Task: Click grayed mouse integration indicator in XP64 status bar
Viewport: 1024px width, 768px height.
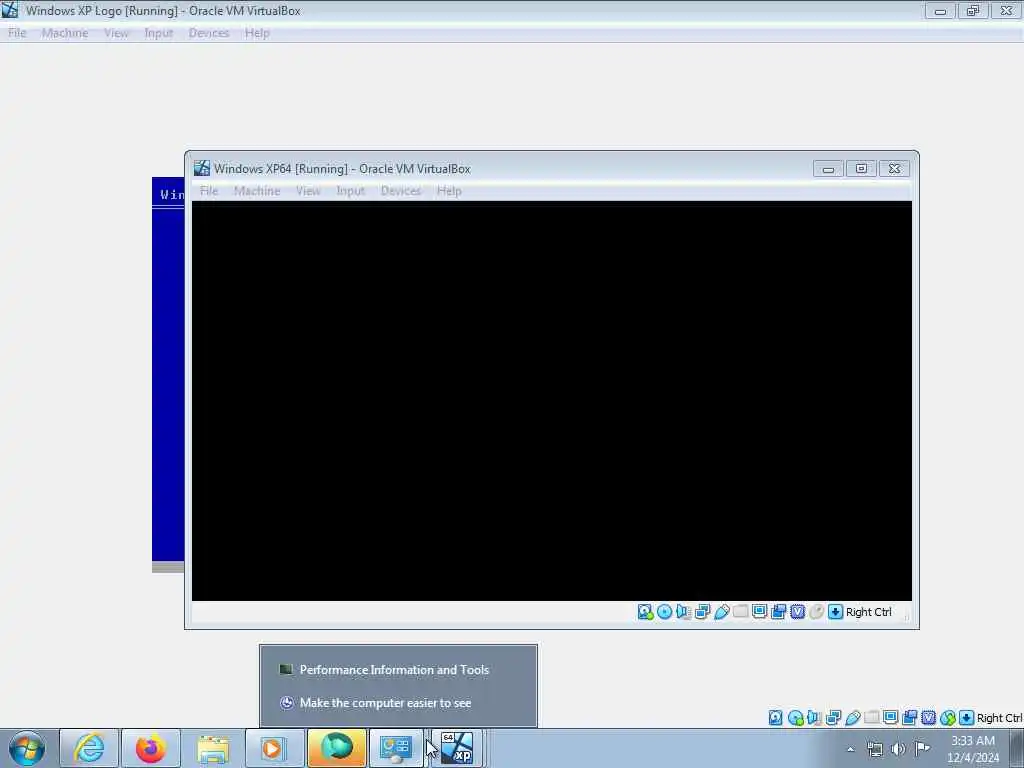Action: [x=816, y=612]
